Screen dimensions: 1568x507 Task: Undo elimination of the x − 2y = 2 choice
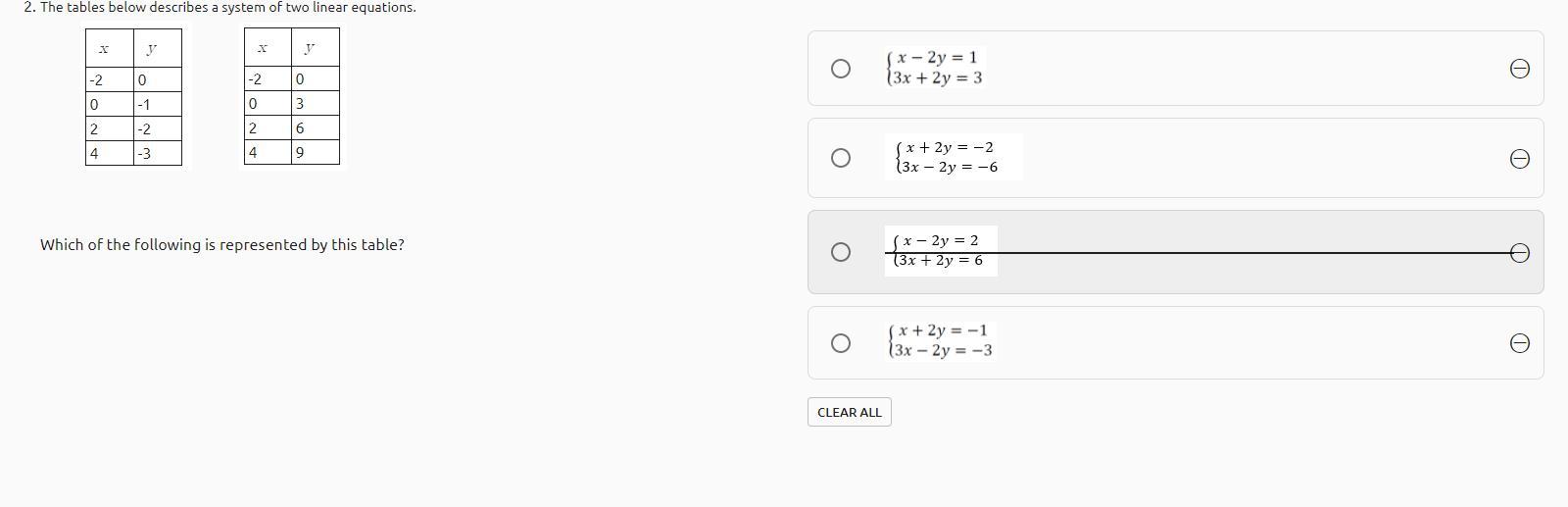pyautogui.click(x=1519, y=253)
